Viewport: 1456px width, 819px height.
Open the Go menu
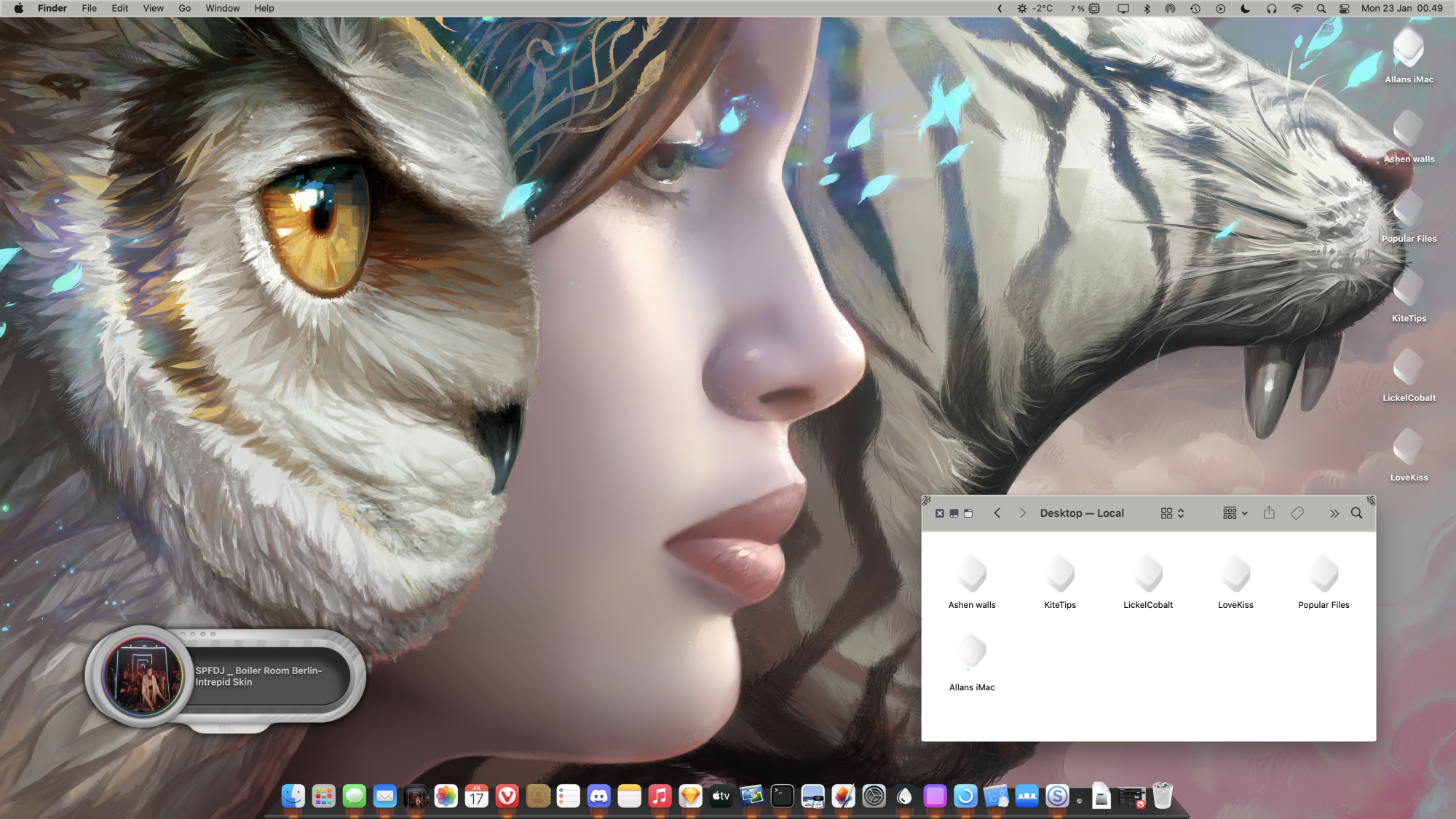click(x=185, y=8)
